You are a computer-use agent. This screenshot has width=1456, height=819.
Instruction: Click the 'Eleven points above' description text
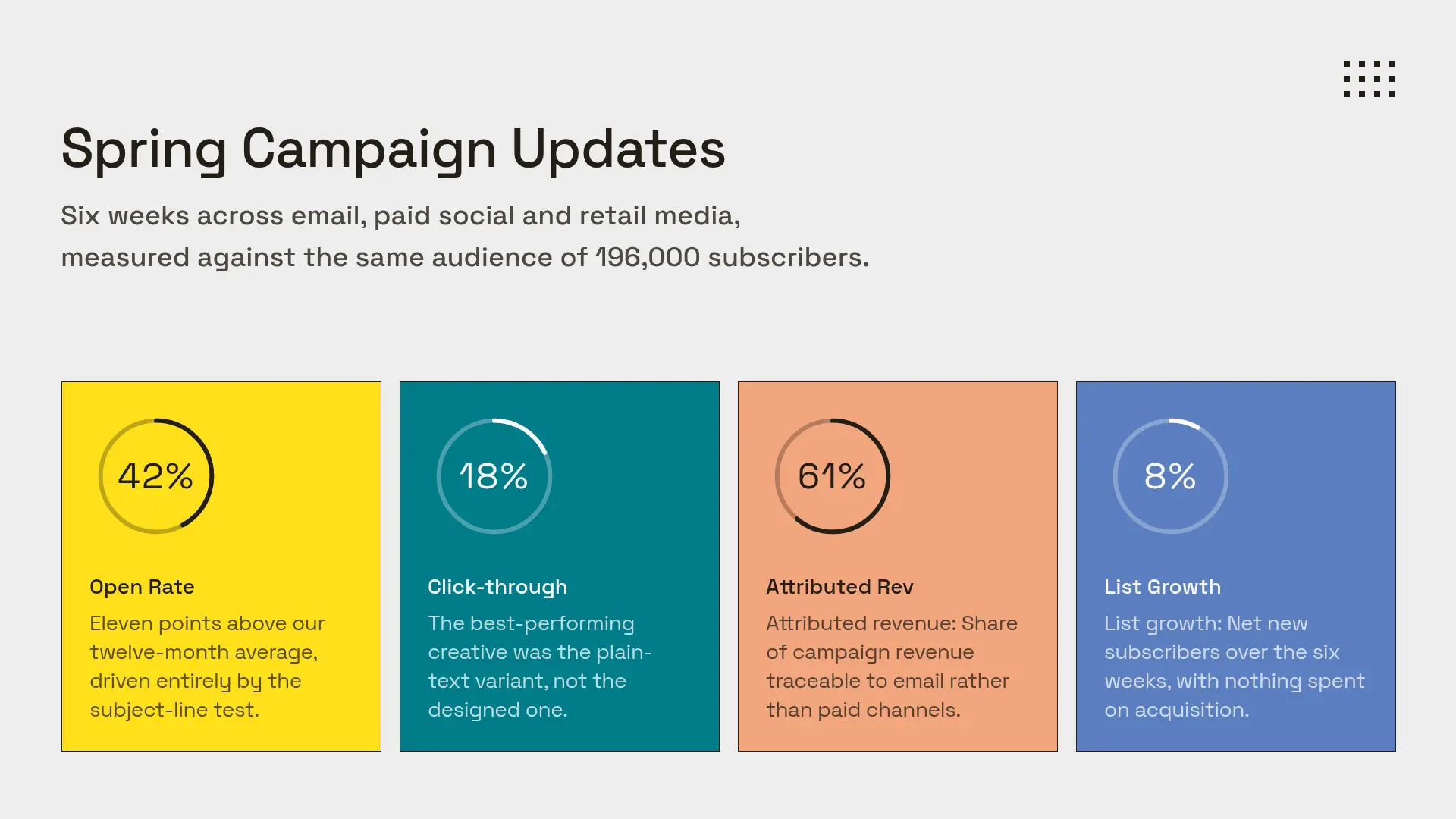tap(207, 667)
